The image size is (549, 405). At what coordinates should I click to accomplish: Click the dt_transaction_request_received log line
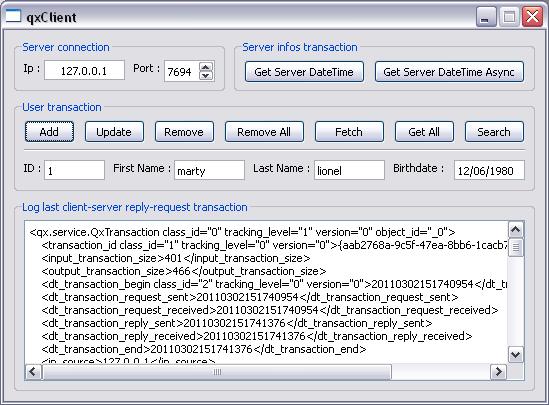[270, 310]
